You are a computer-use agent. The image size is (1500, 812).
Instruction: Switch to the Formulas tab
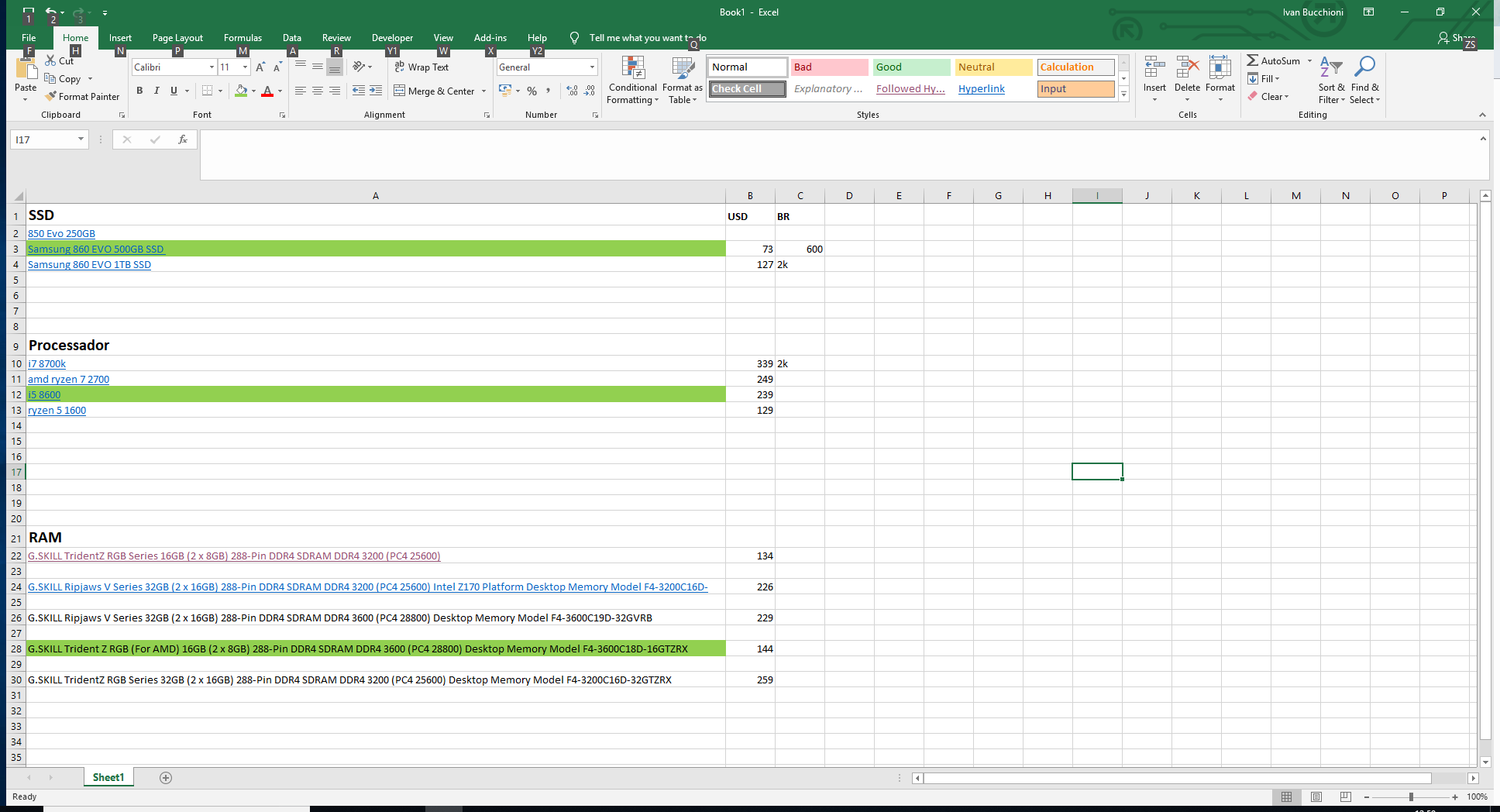(x=243, y=37)
